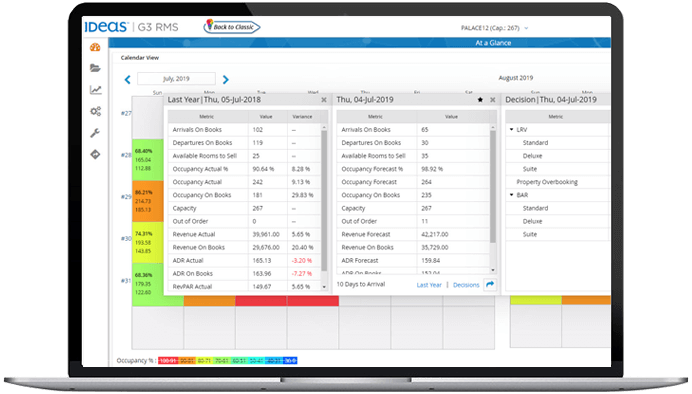Click the Calendar View label

[x=139, y=57]
